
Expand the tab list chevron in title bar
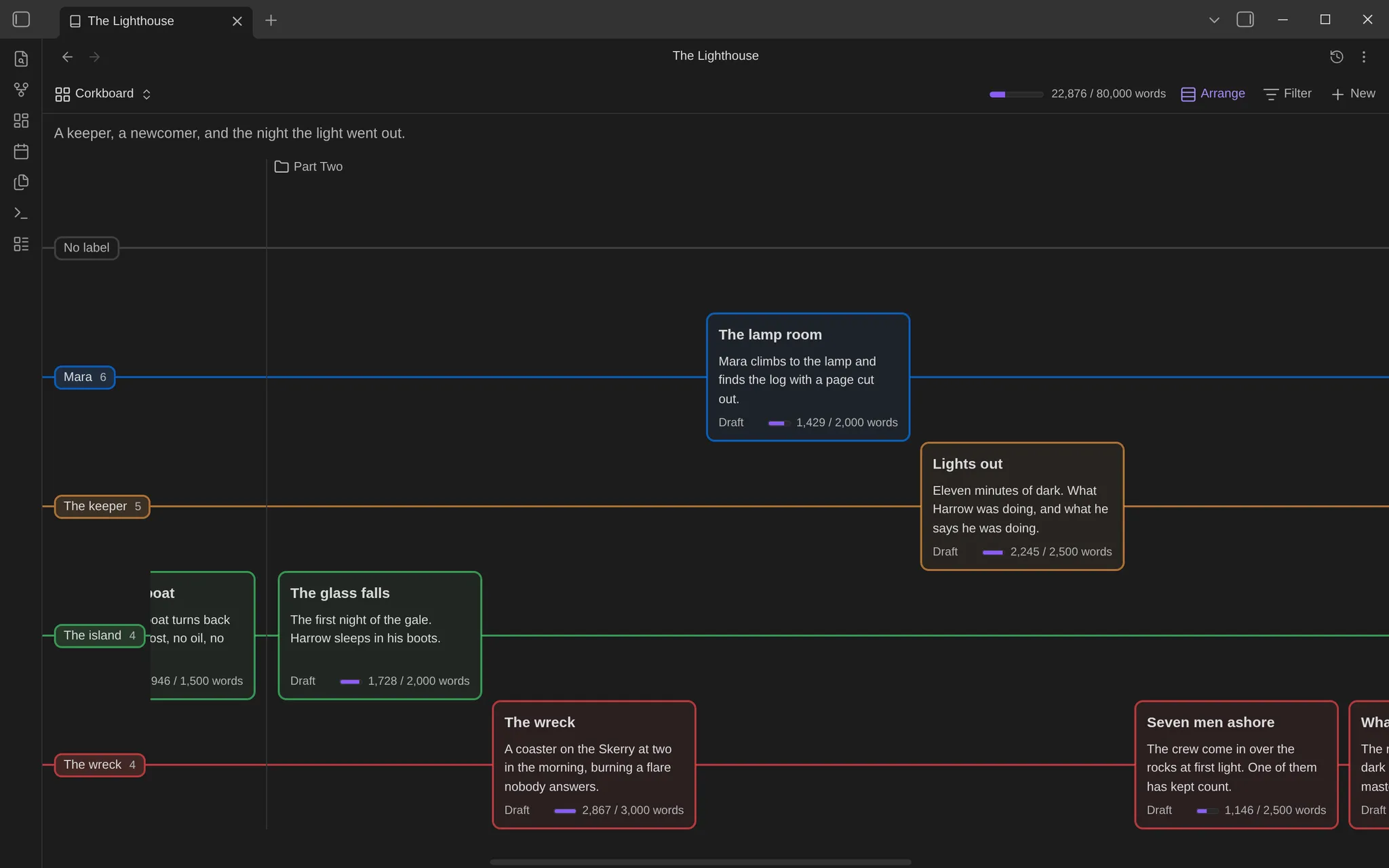pyautogui.click(x=1214, y=20)
